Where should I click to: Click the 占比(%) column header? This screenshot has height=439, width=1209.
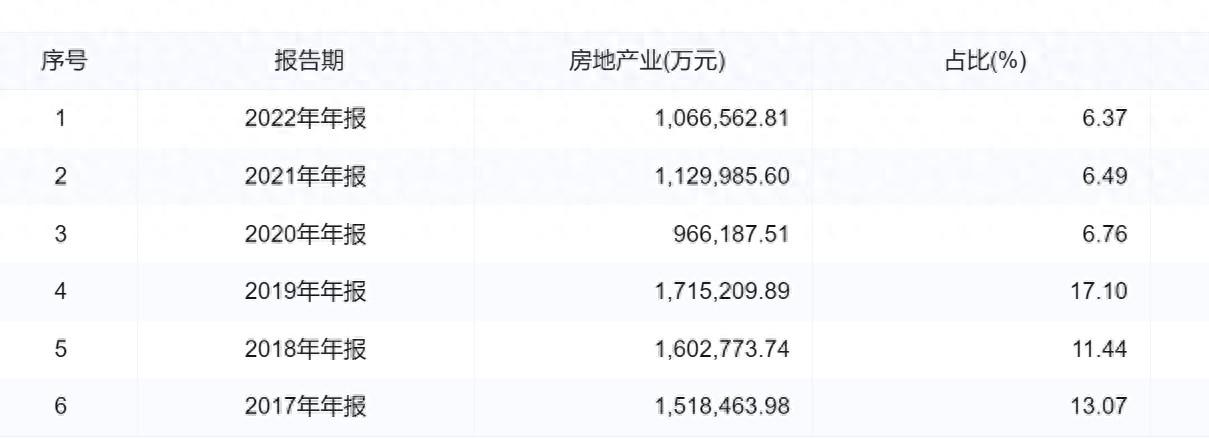pos(986,61)
